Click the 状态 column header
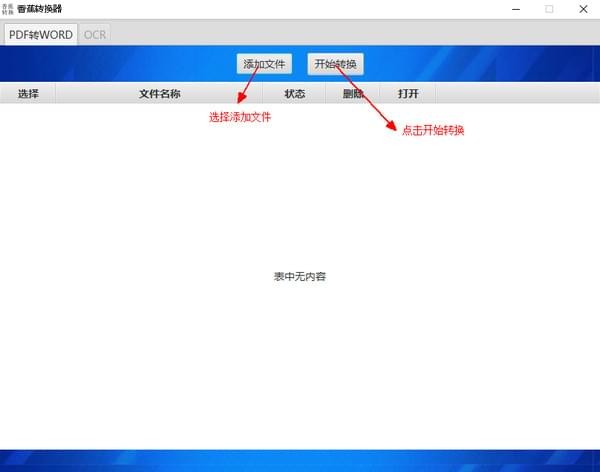Screen dimensions: 600x472 click(294, 93)
